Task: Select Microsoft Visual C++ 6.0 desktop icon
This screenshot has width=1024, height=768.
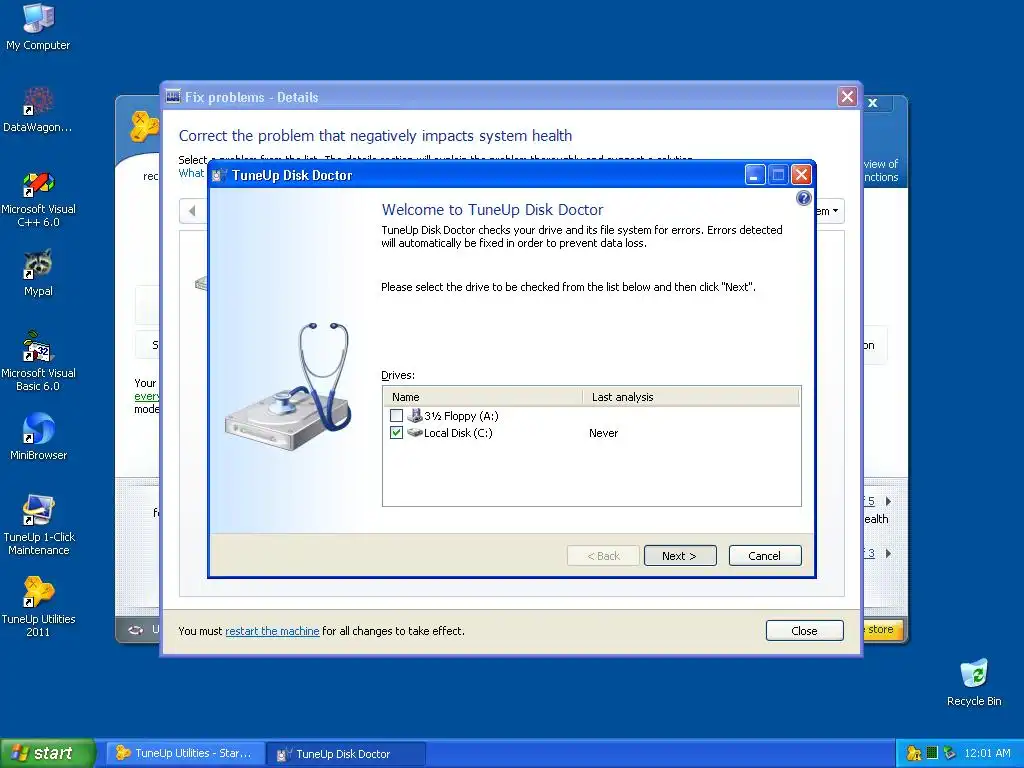Action: pyautogui.click(x=38, y=199)
